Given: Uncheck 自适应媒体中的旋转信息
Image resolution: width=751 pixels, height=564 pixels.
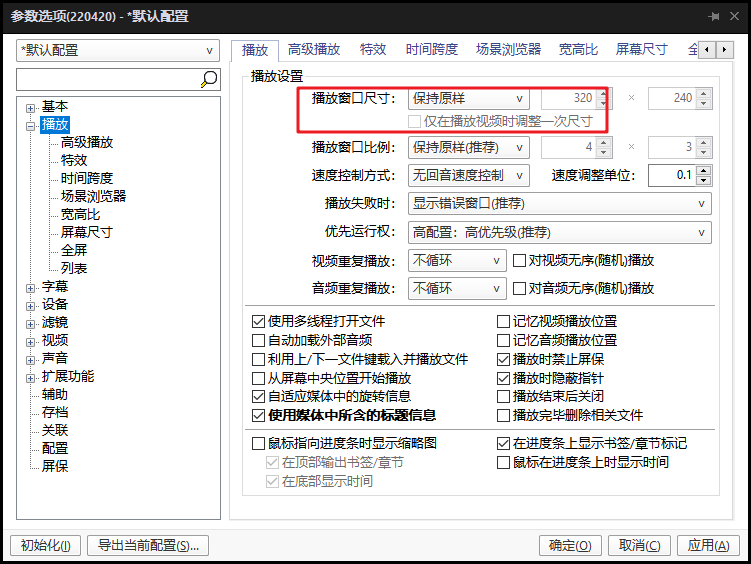Looking at the screenshot, I should (258, 396).
